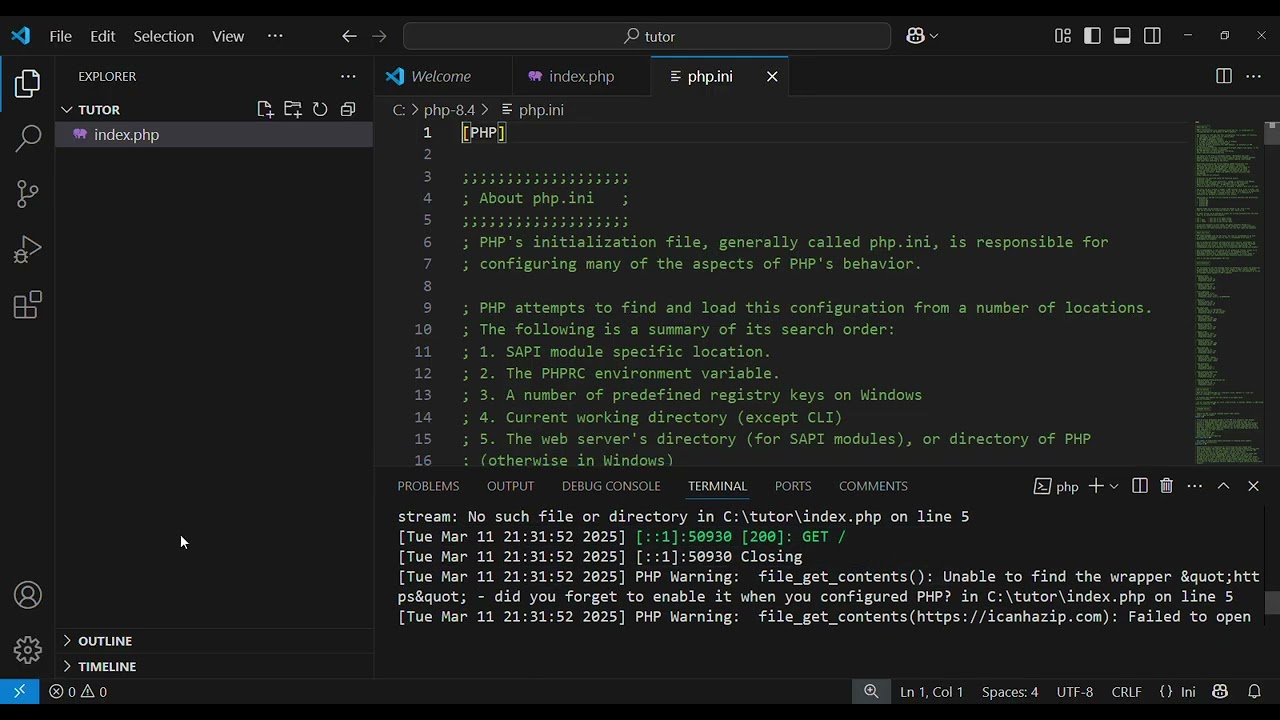Open errors and warnings count in status bar

tap(78, 692)
